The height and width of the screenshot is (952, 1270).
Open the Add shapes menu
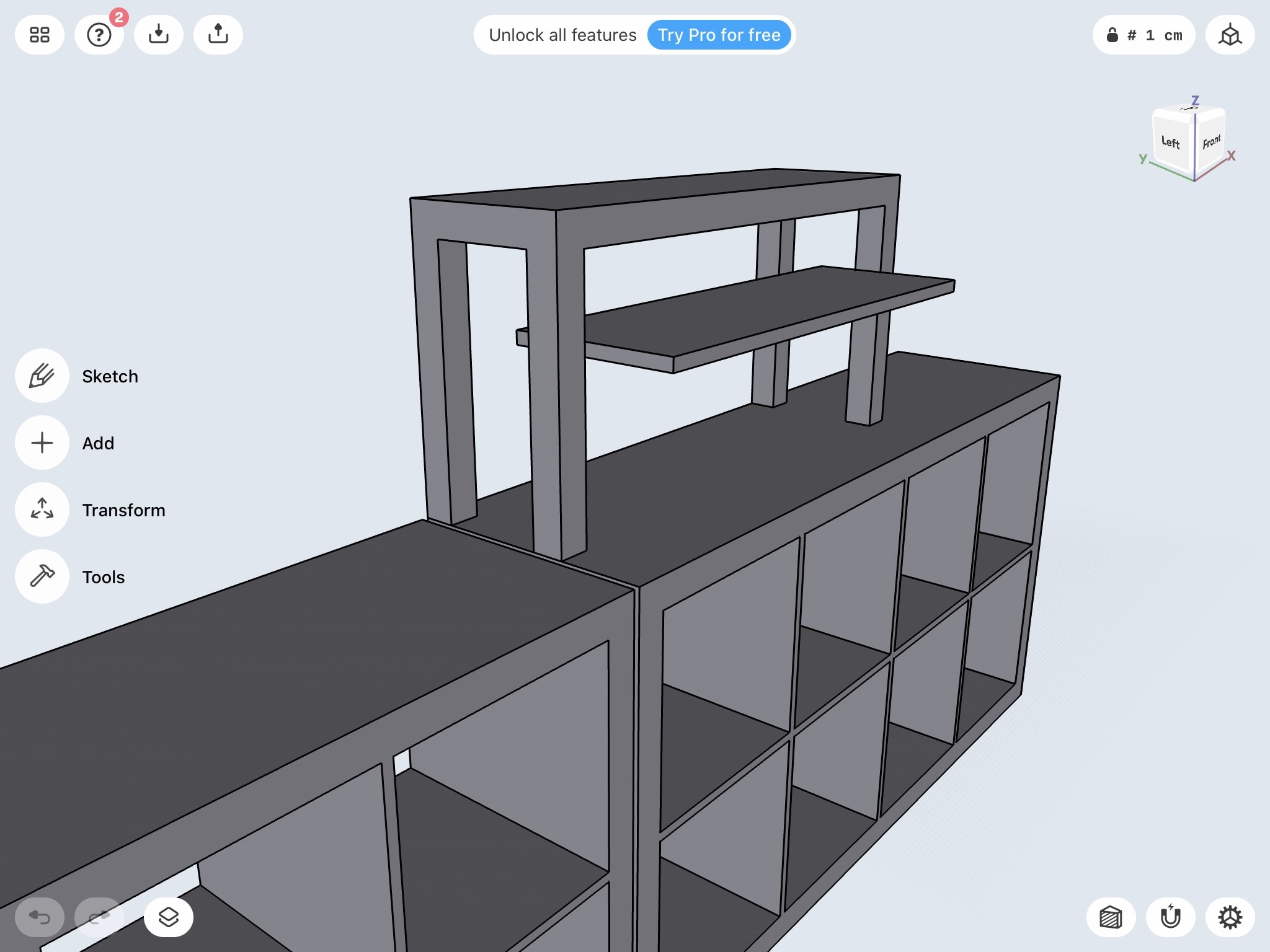[x=42, y=443]
